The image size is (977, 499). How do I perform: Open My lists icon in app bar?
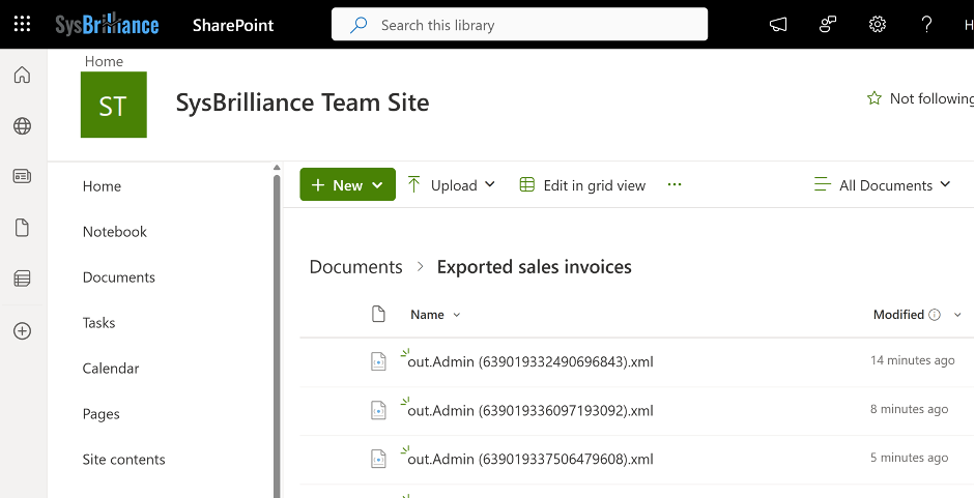22,278
